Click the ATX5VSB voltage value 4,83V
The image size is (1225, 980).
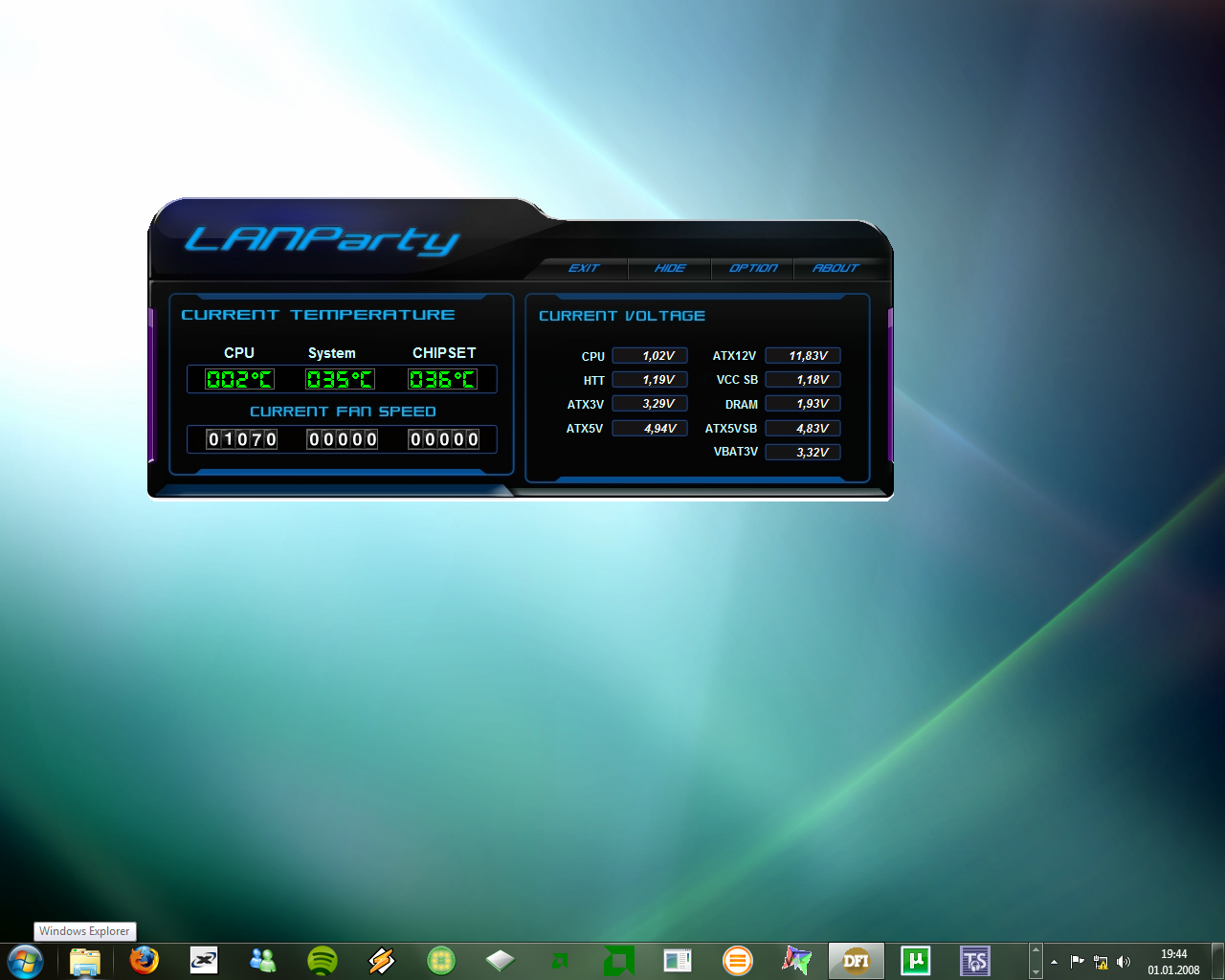pos(803,429)
